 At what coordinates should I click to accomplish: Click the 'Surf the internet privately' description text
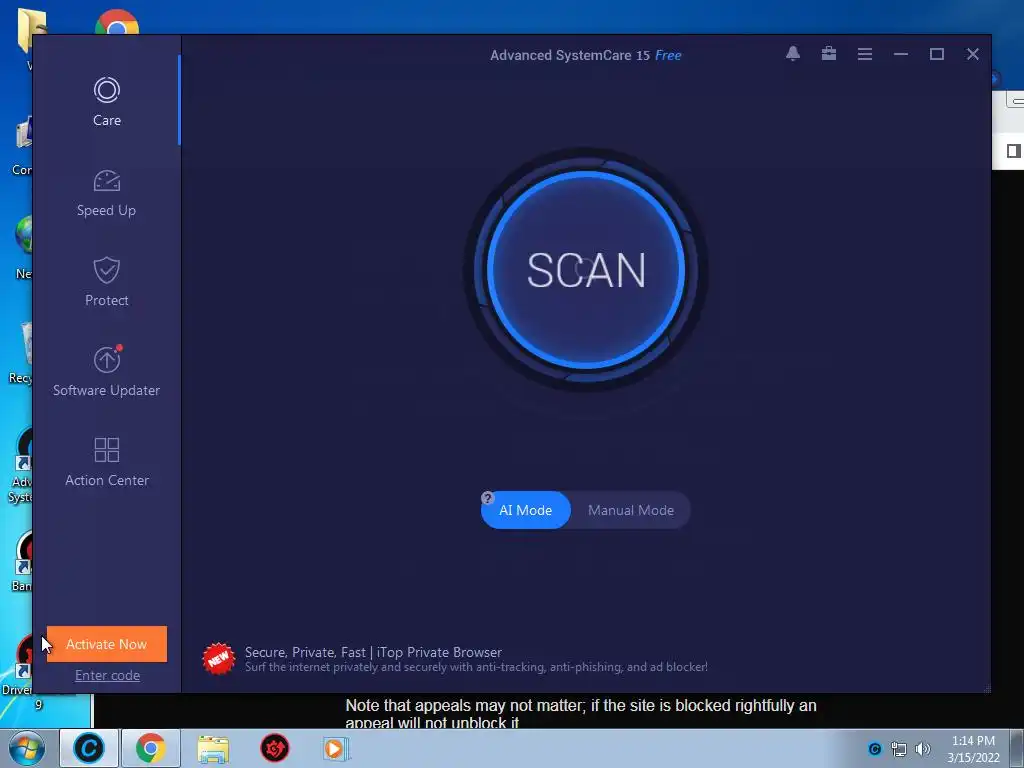(x=476, y=667)
